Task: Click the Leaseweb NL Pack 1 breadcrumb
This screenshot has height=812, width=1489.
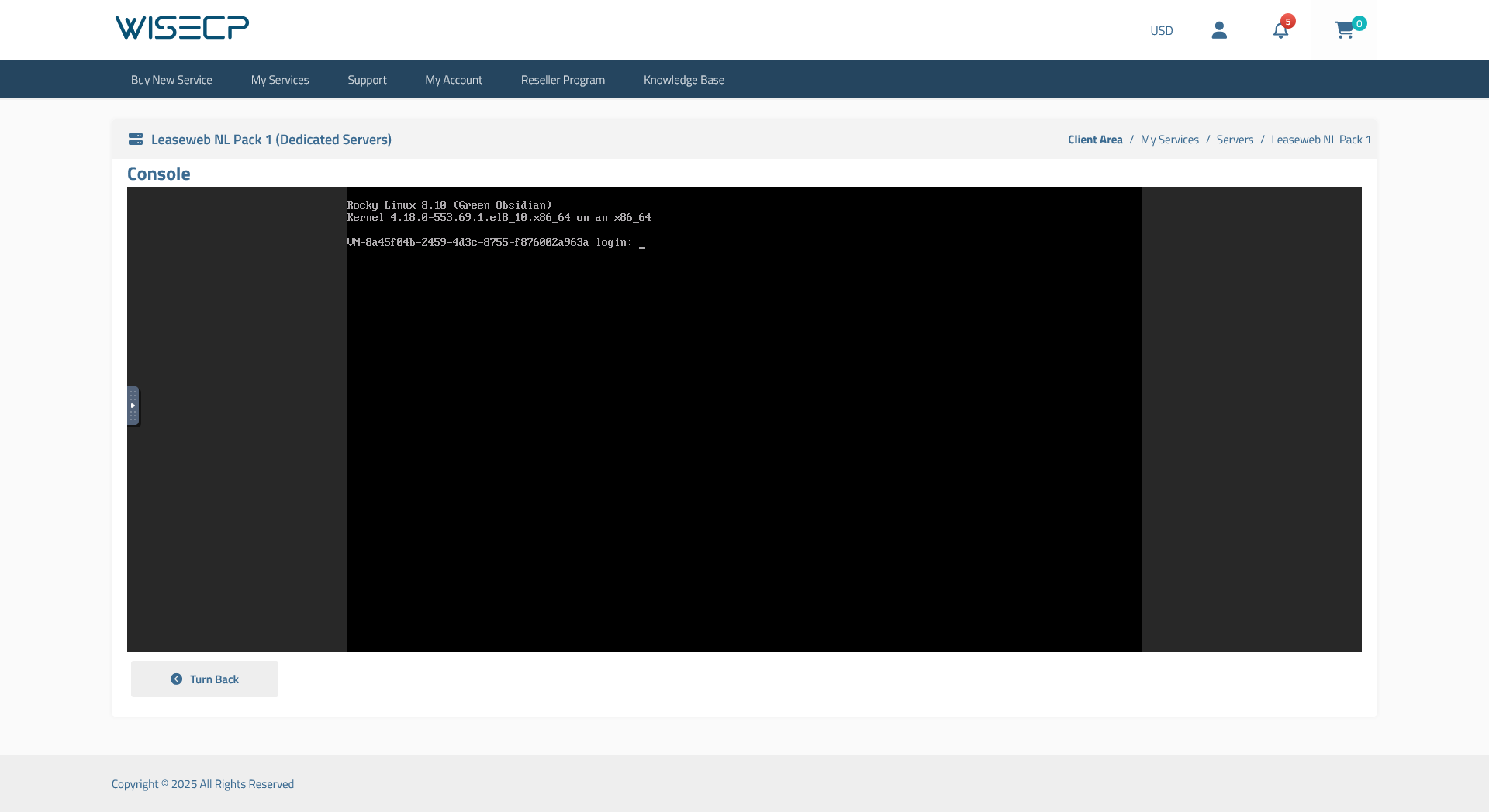Action: point(1321,140)
